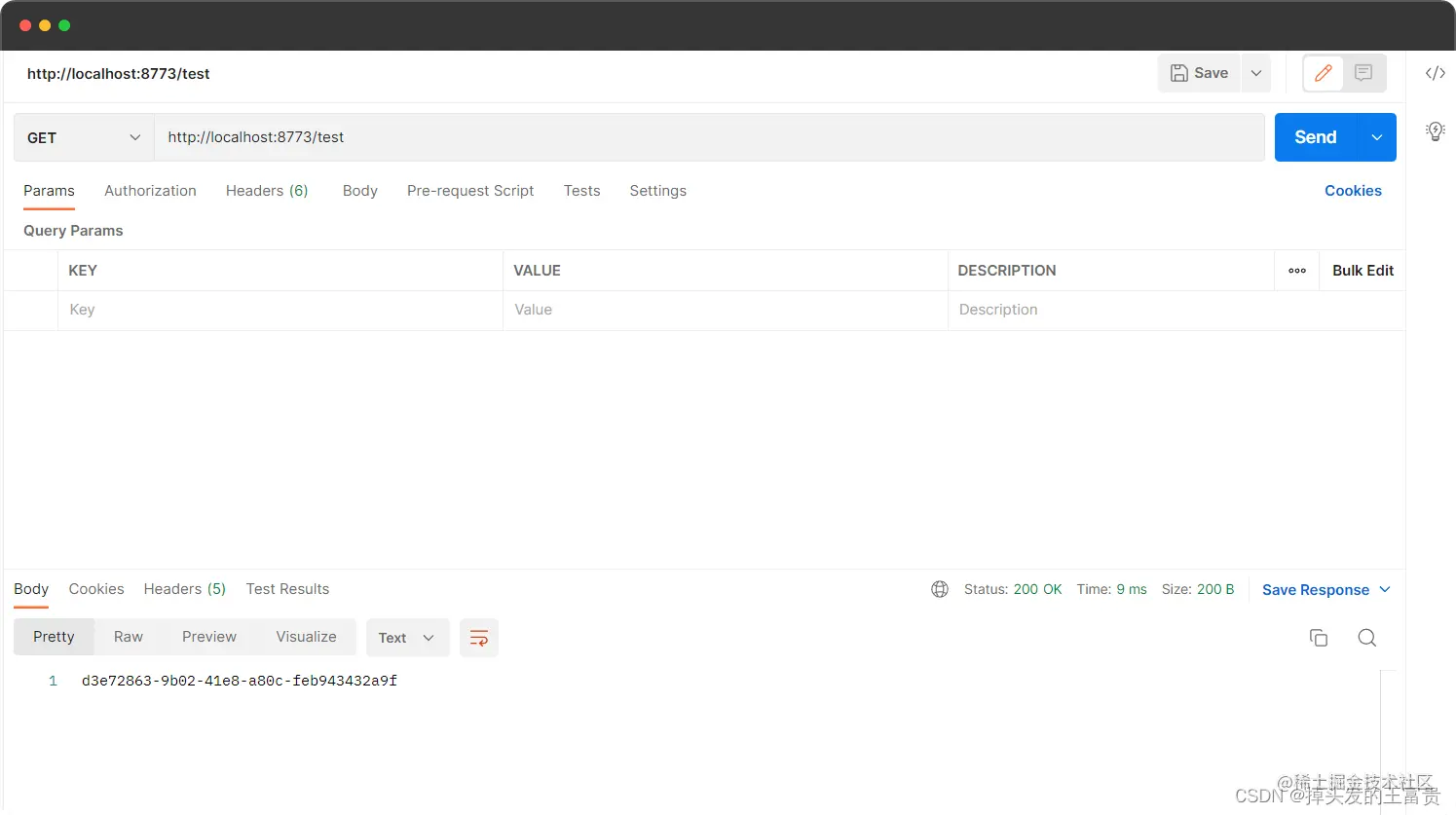Open the GET method dropdown

click(x=84, y=137)
